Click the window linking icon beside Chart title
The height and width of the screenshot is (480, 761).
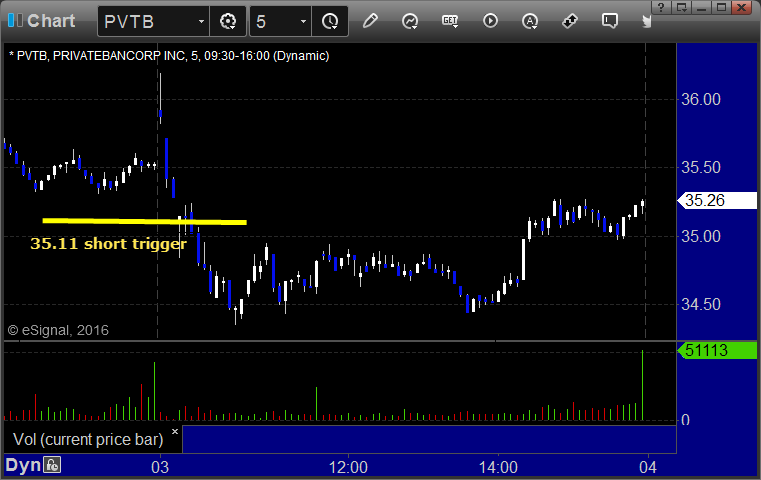[15, 20]
